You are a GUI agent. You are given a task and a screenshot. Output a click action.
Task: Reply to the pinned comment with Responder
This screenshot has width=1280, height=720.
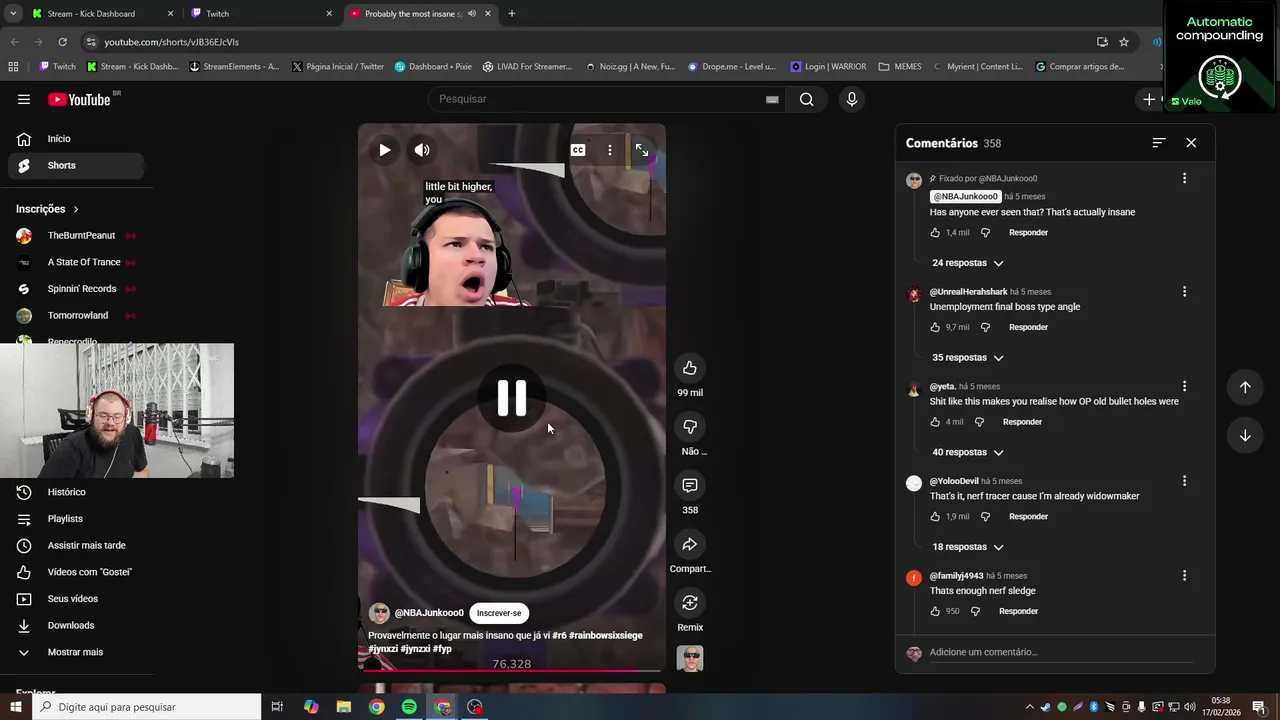(x=1028, y=233)
